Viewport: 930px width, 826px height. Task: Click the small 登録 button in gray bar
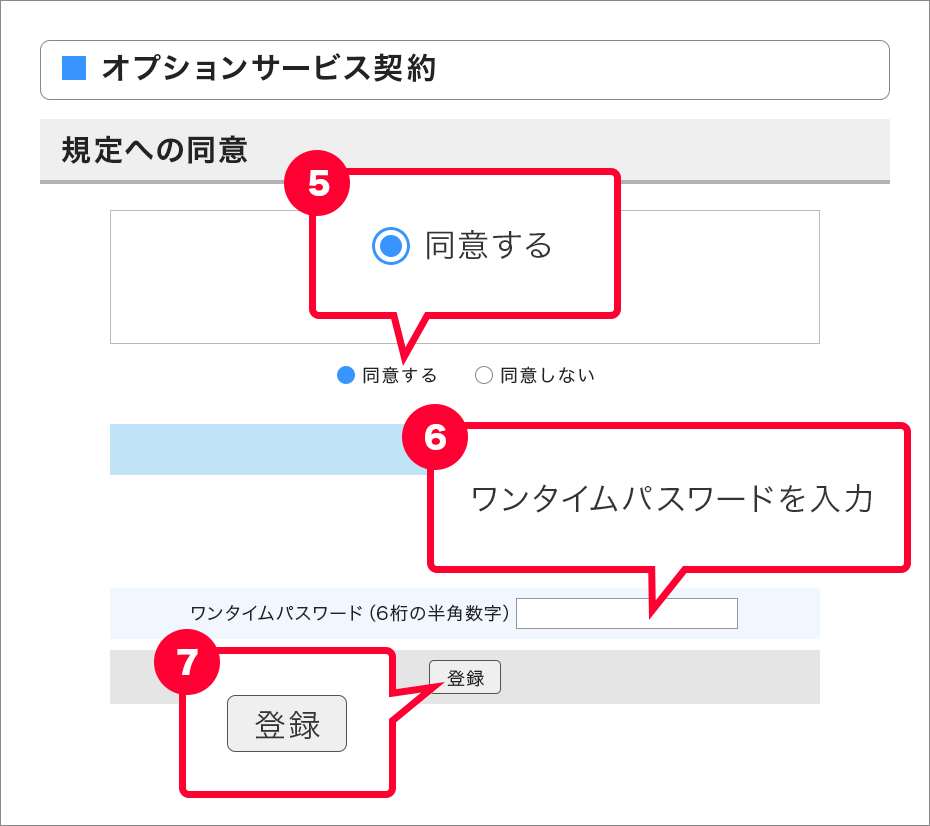click(x=465, y=677)
